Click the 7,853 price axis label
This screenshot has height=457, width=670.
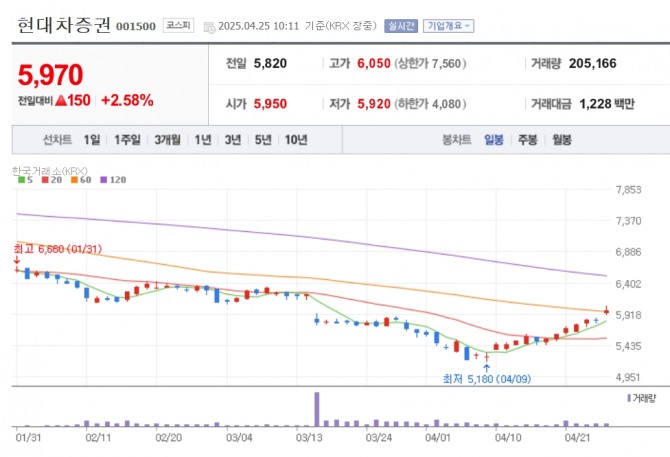pyautogui.click(x=628, y=190)
